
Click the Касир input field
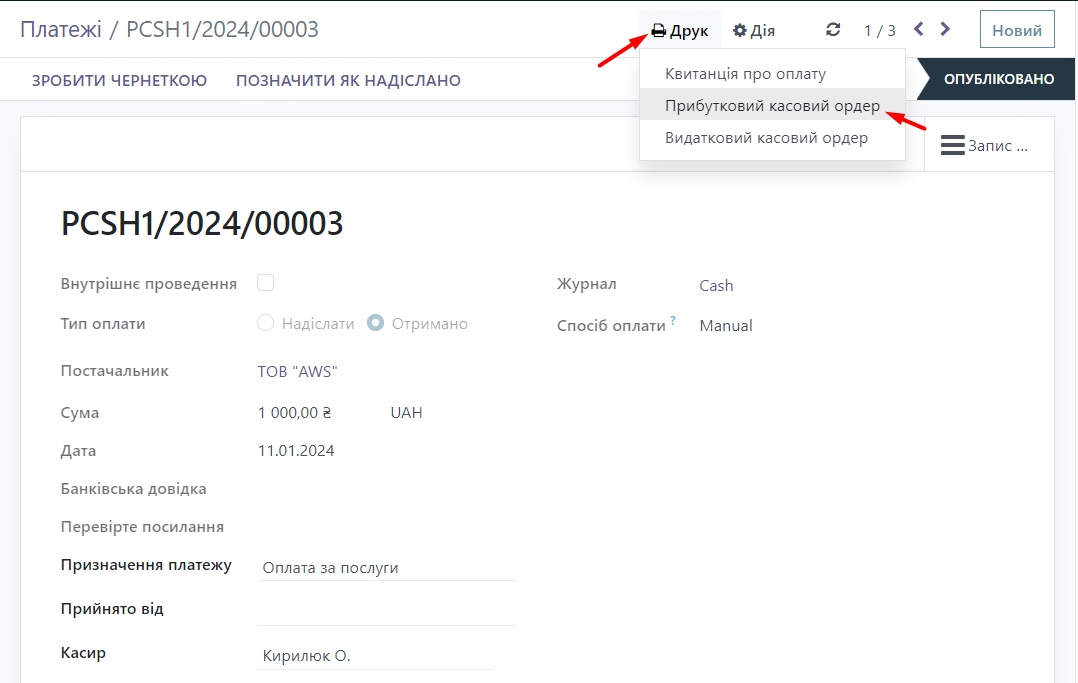[x=375, y=656]
